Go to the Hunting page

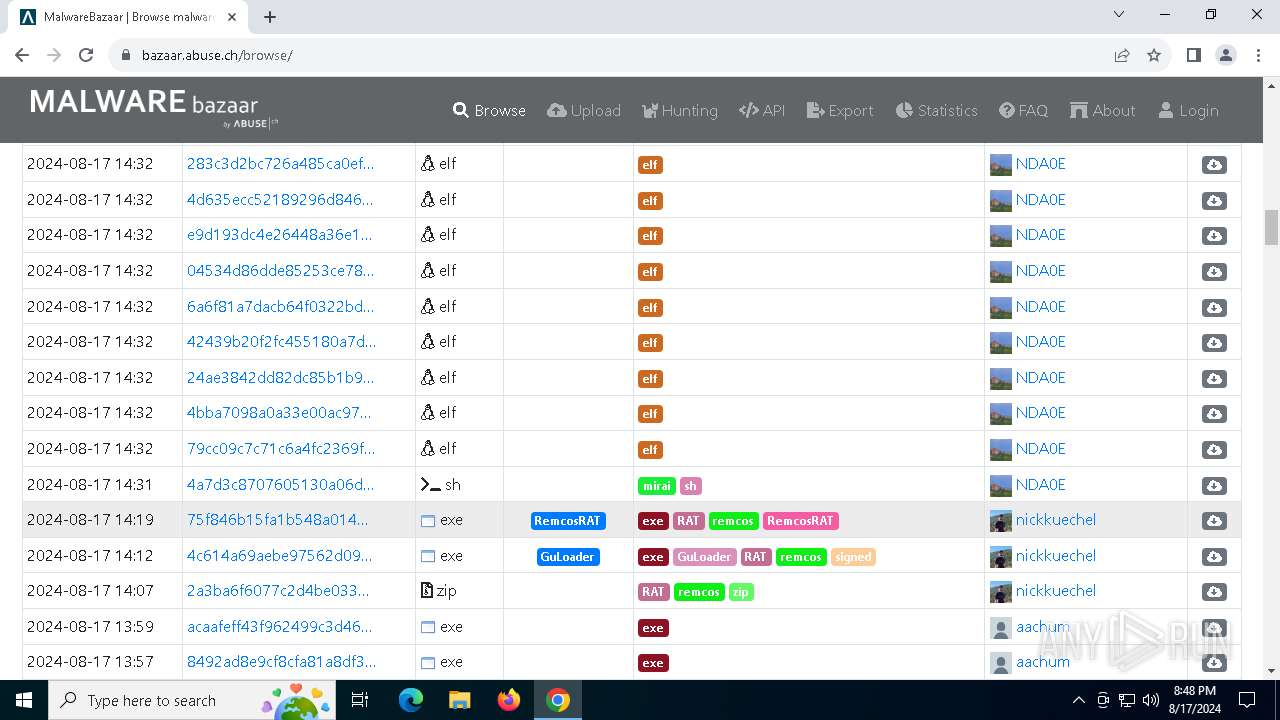tap(680, 110)
